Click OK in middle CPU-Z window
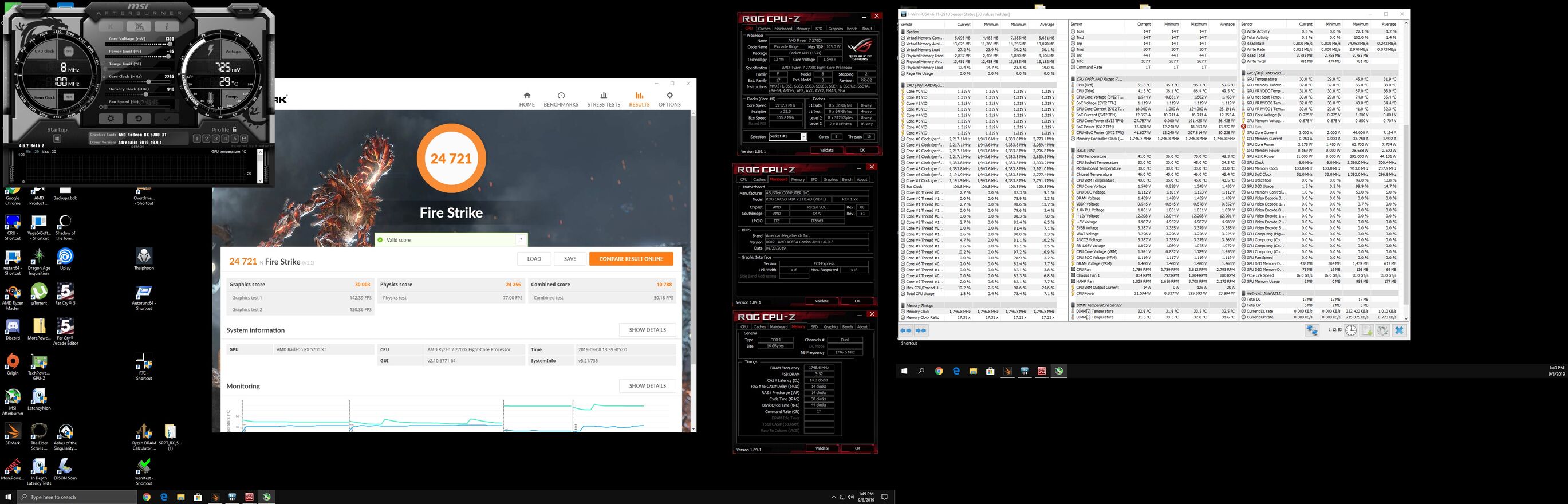The height and width of the screenshot is (504, 1568). pos(857,301)
